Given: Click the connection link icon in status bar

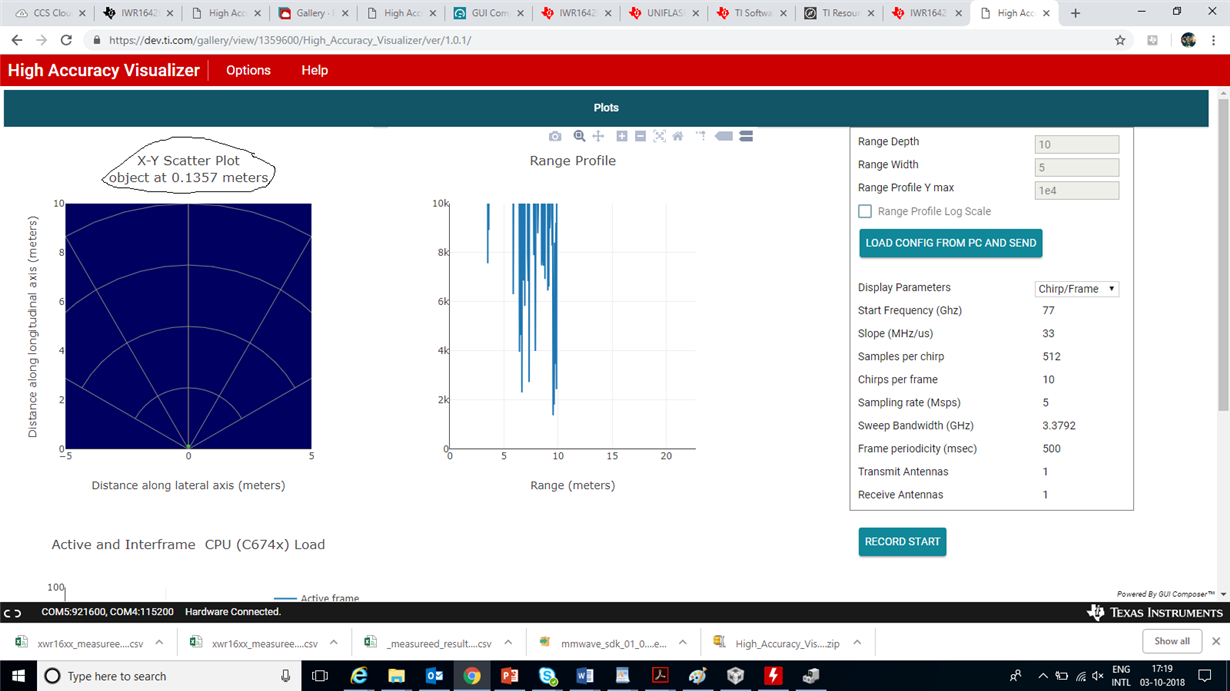Looking at the screenshot, I should (12, 612).
